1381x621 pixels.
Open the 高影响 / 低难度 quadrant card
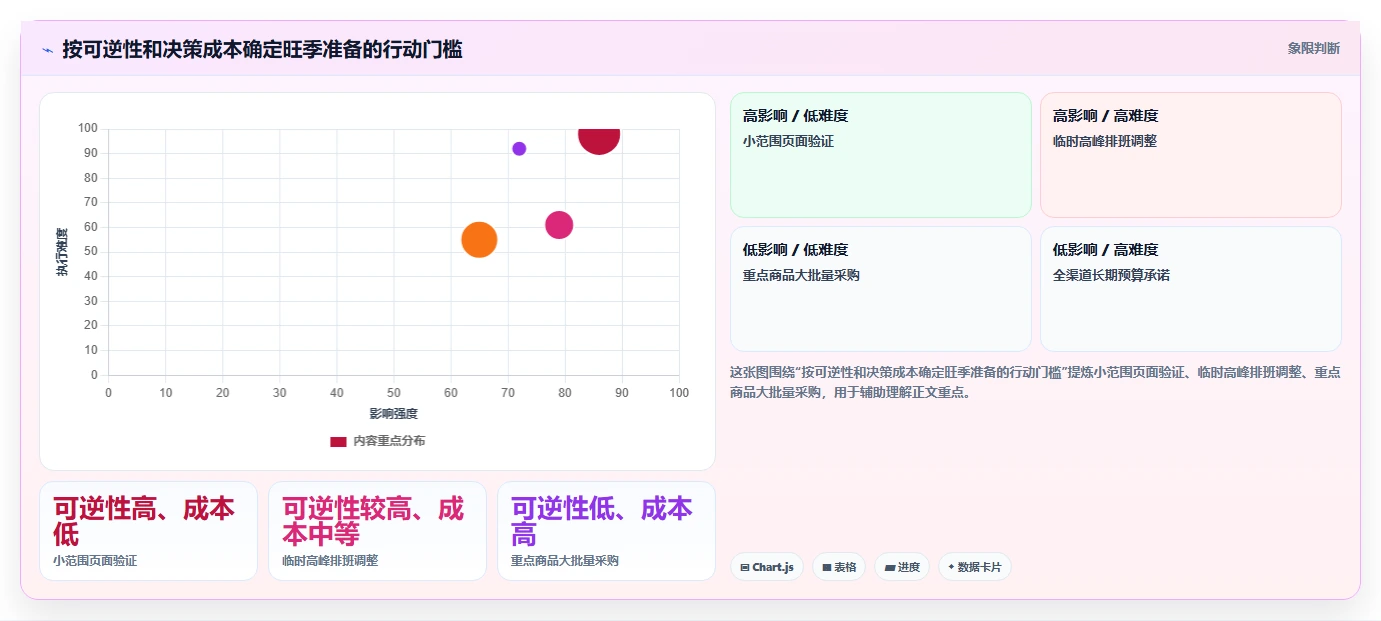click(x=880, y=155)
